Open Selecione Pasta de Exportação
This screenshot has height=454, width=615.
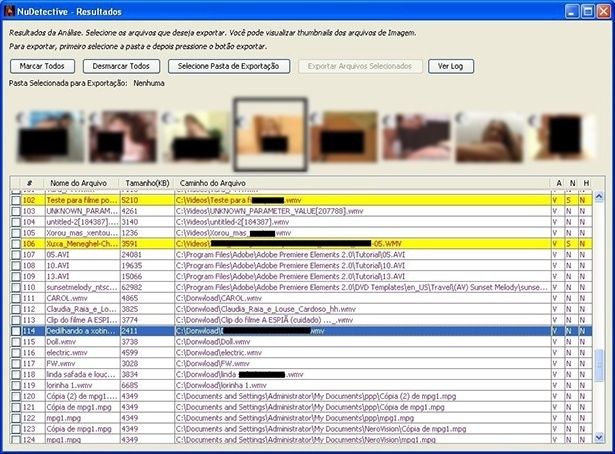point(229,65)
